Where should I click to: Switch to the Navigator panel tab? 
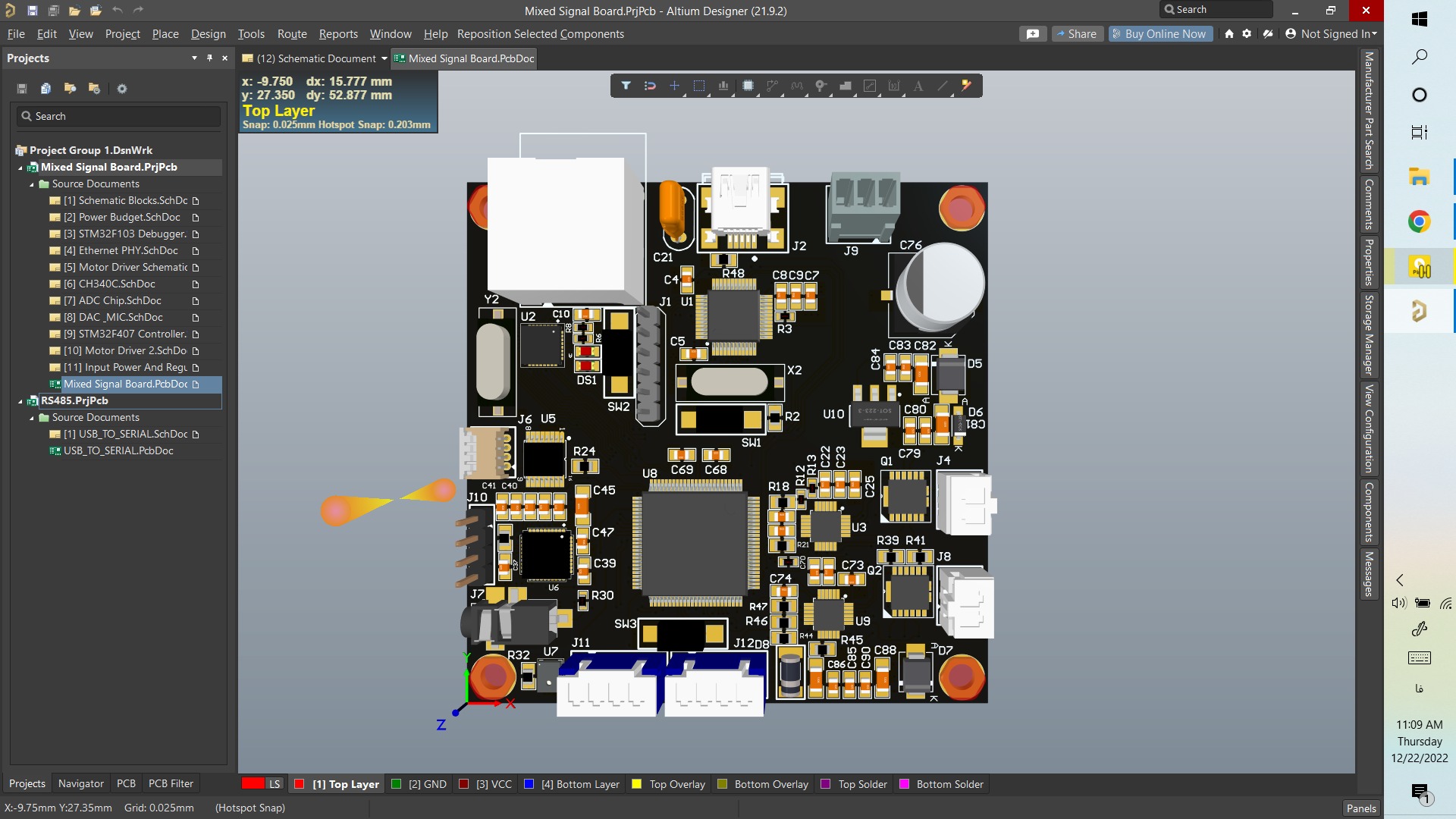click(81, 784)
